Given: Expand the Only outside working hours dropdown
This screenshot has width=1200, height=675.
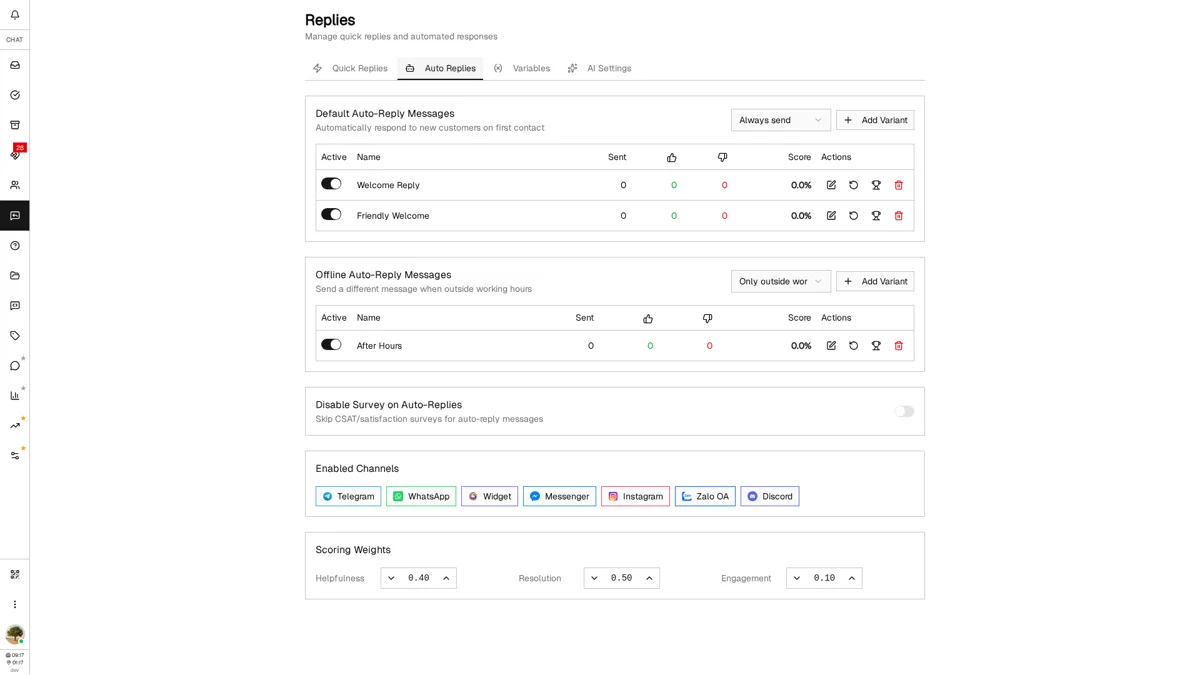Looking at the screenshot, I should tap(780, 281).
